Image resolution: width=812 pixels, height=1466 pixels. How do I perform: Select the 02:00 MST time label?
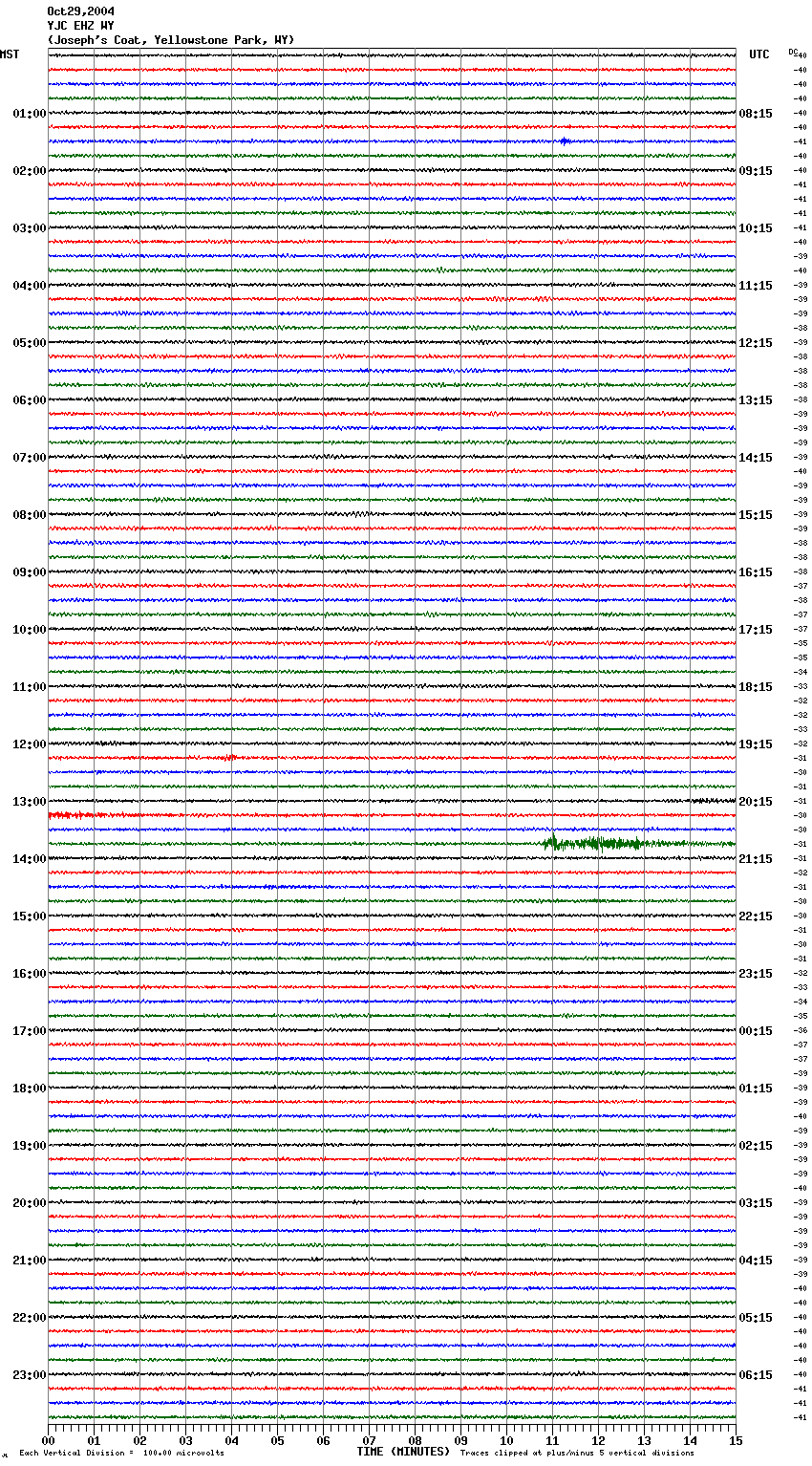click(x=30, y=171)
